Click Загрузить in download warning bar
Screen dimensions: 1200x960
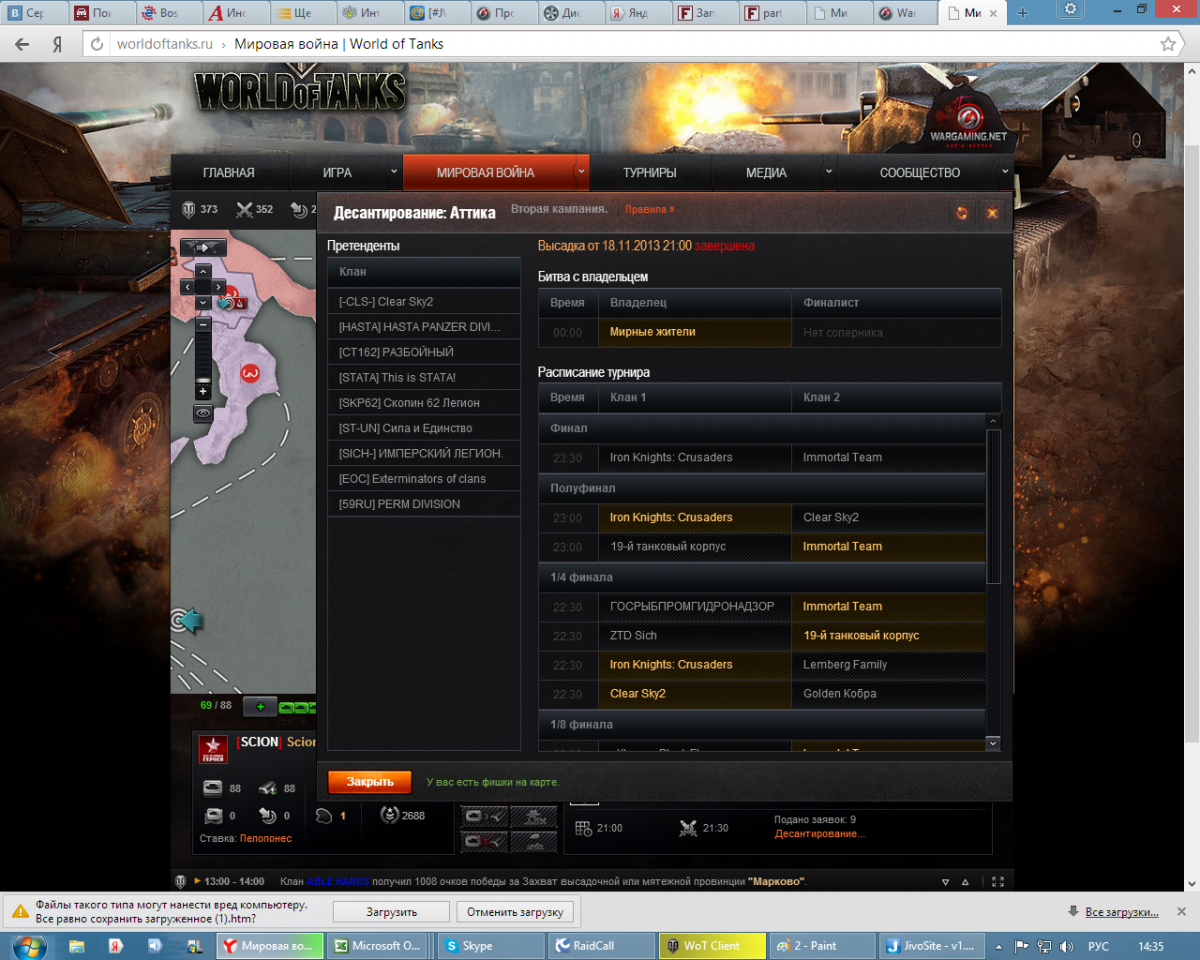coord(391,912)
